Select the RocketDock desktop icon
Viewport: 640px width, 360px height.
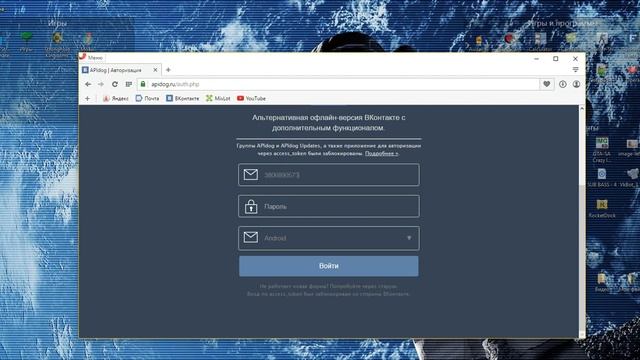pos(602,208)
